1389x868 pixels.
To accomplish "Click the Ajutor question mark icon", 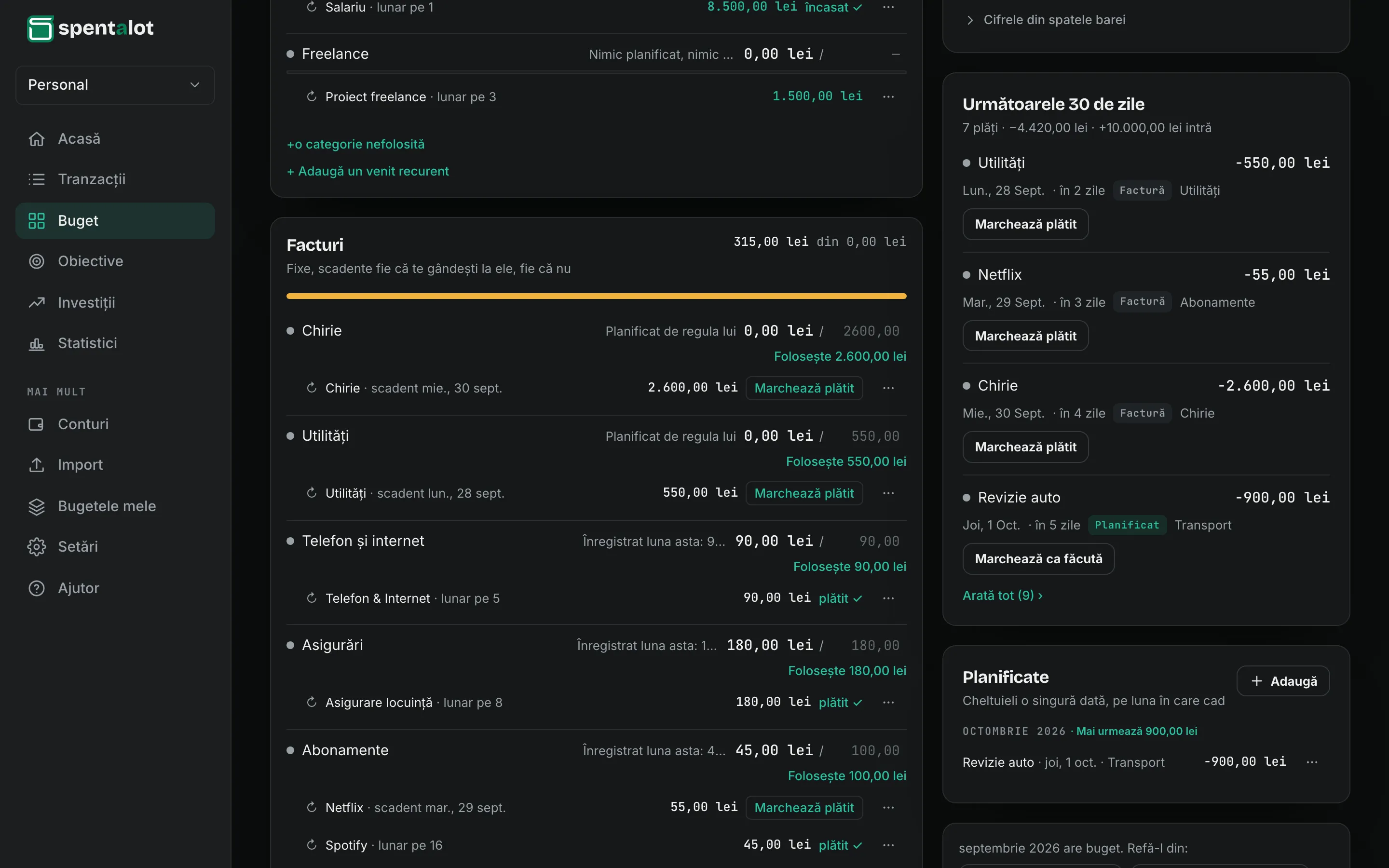I will 37,588.
